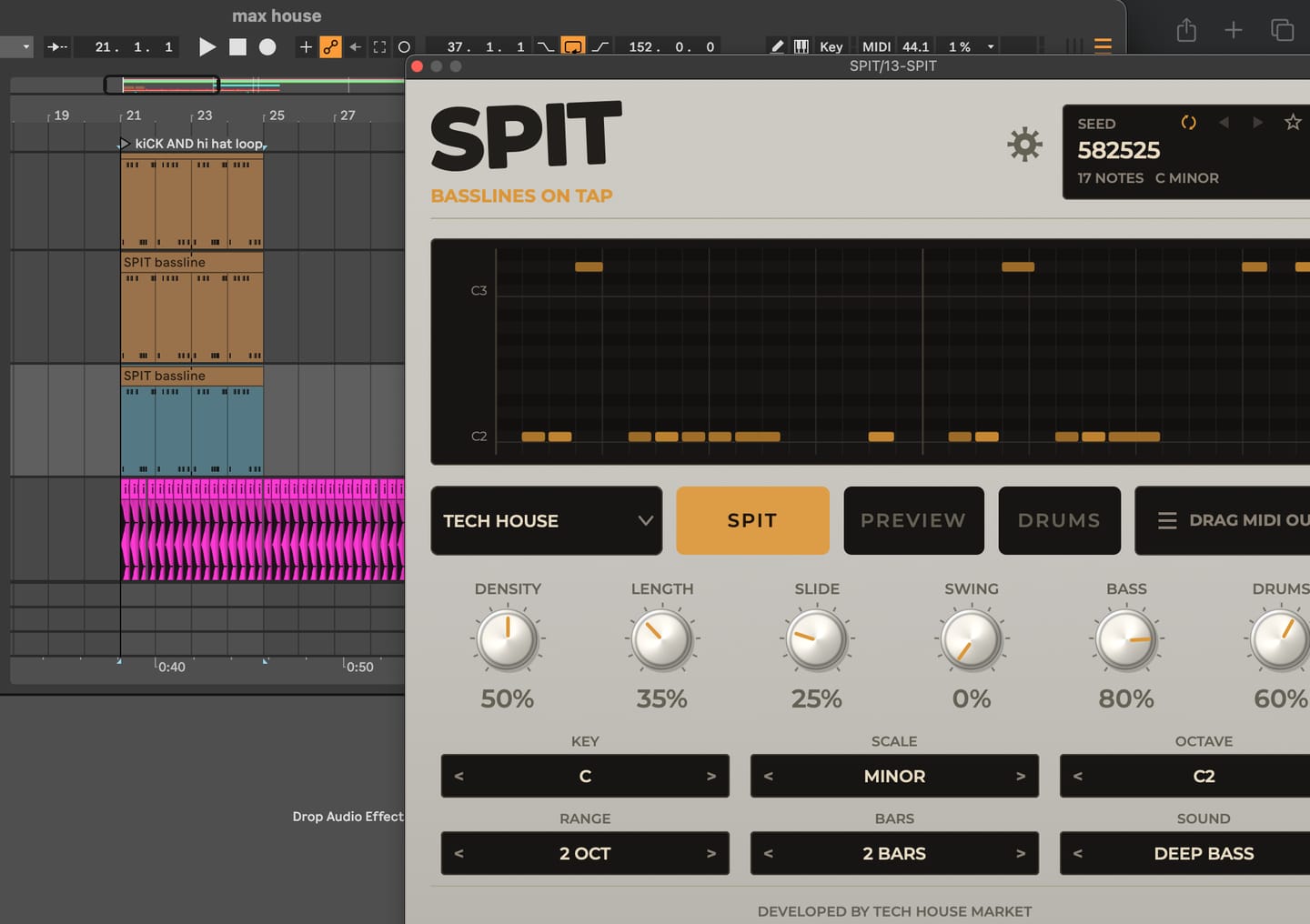Select next RANGE with right arrow
The image size is (1310, 924).
711,853
